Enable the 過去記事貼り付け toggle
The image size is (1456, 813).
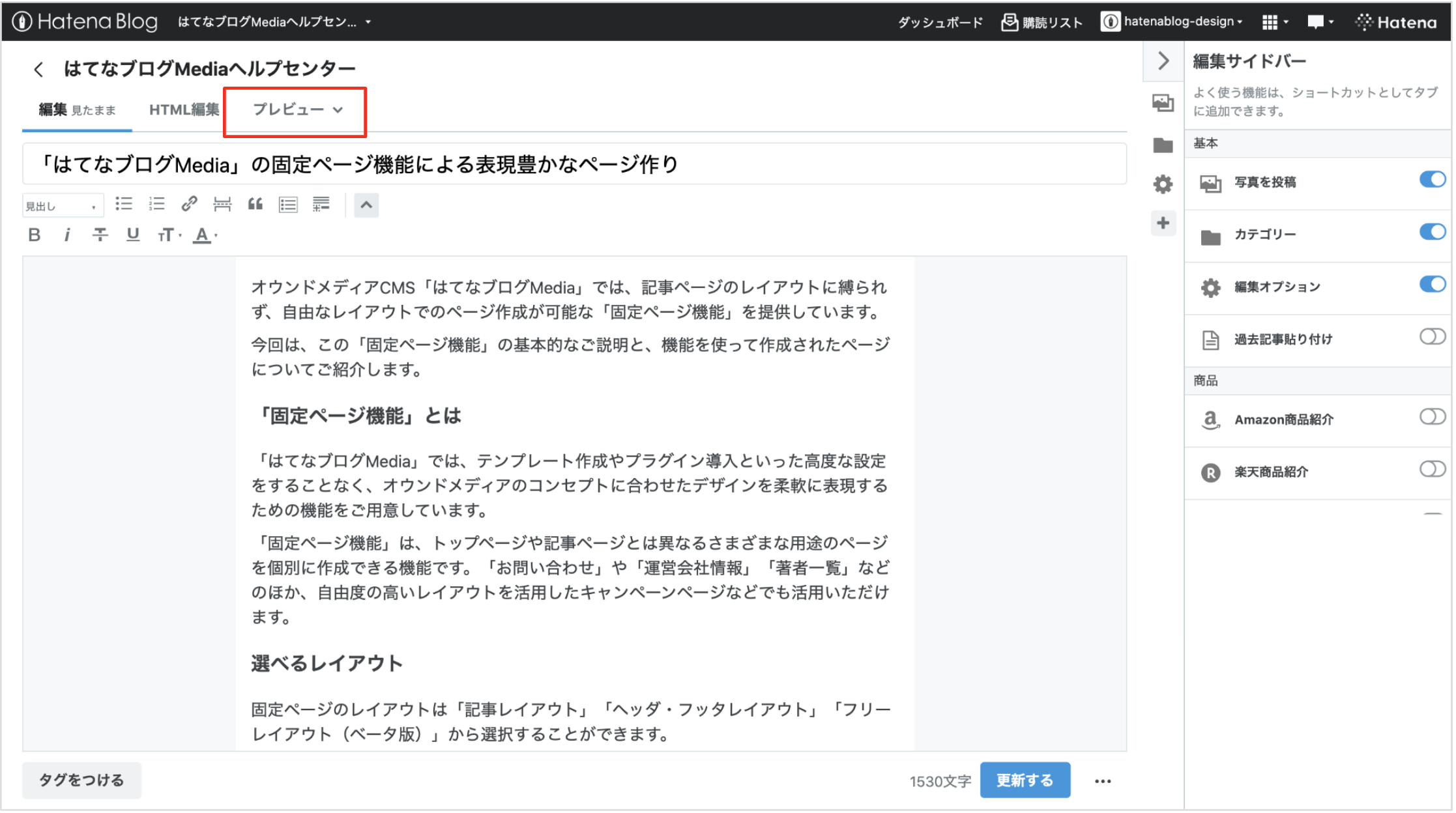coord(1432,337)
